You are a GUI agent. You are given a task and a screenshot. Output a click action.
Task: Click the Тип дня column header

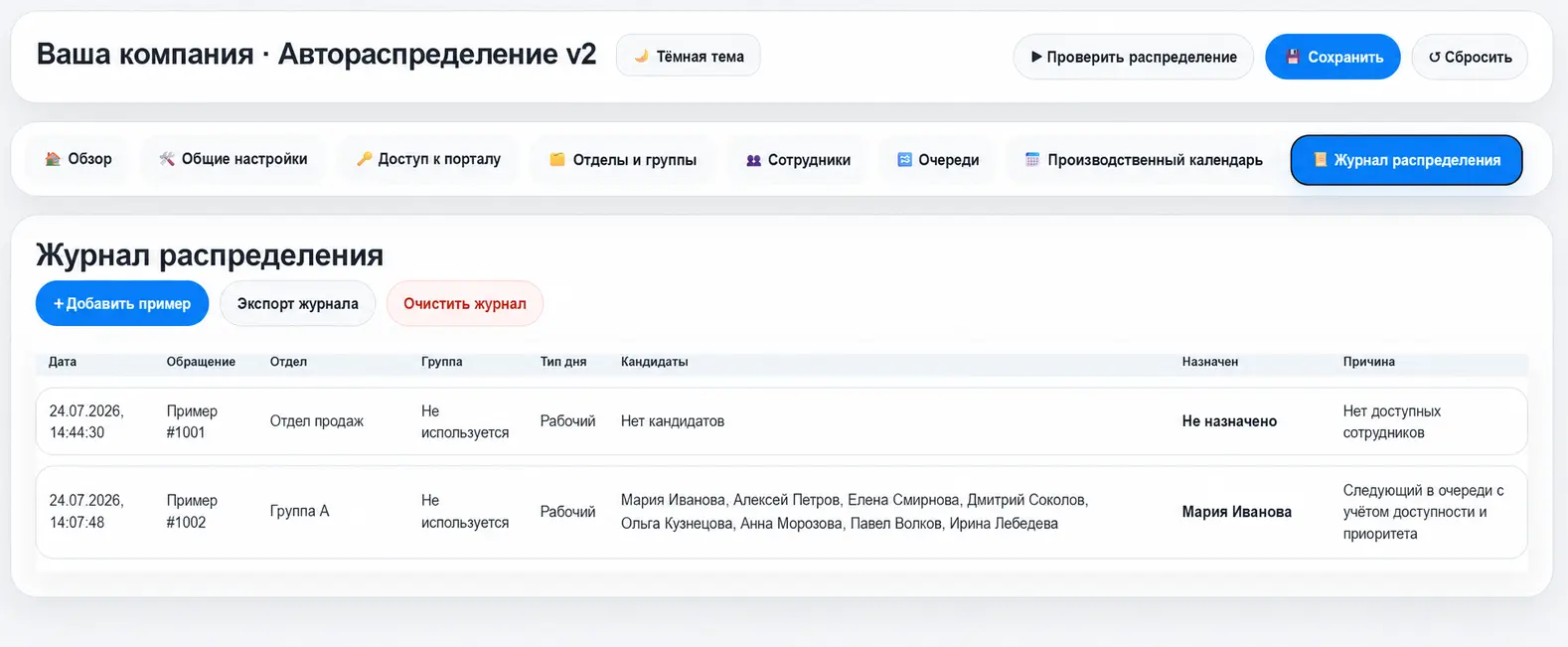click(x=563, y=362)
